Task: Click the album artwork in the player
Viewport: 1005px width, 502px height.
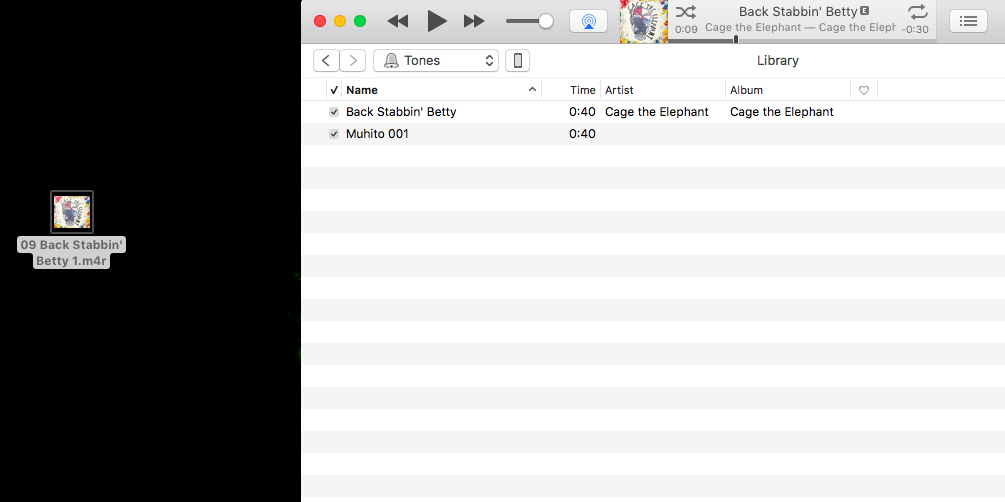Action: click(x=644, y=21)
